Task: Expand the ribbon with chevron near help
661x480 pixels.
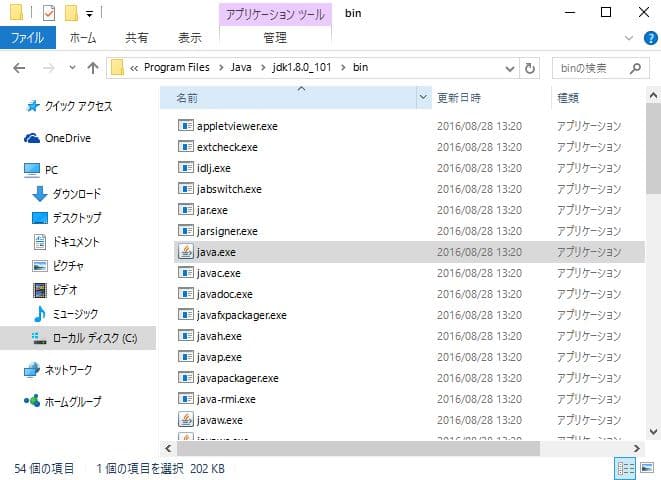Action: click(629, 38)
